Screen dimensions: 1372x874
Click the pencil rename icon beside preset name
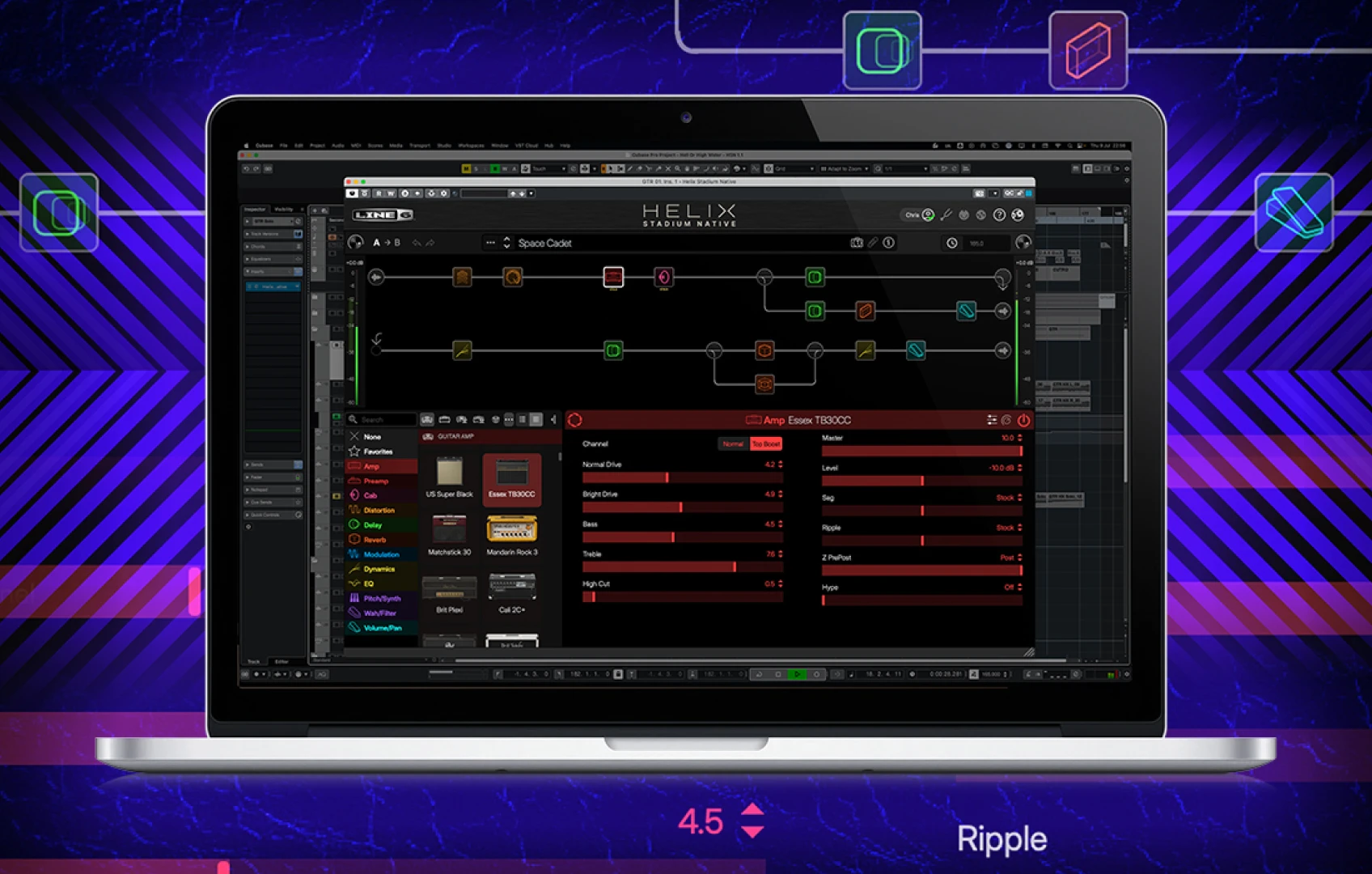[x=873, y=243]
